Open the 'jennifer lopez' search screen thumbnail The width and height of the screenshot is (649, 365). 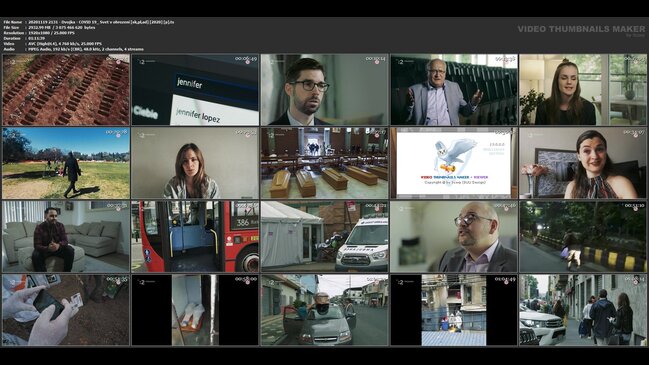pos(195,90)
